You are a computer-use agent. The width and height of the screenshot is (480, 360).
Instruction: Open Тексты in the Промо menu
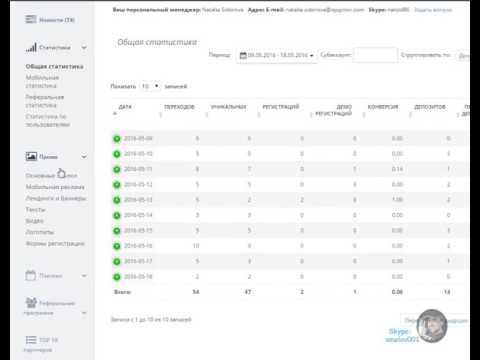35,210
